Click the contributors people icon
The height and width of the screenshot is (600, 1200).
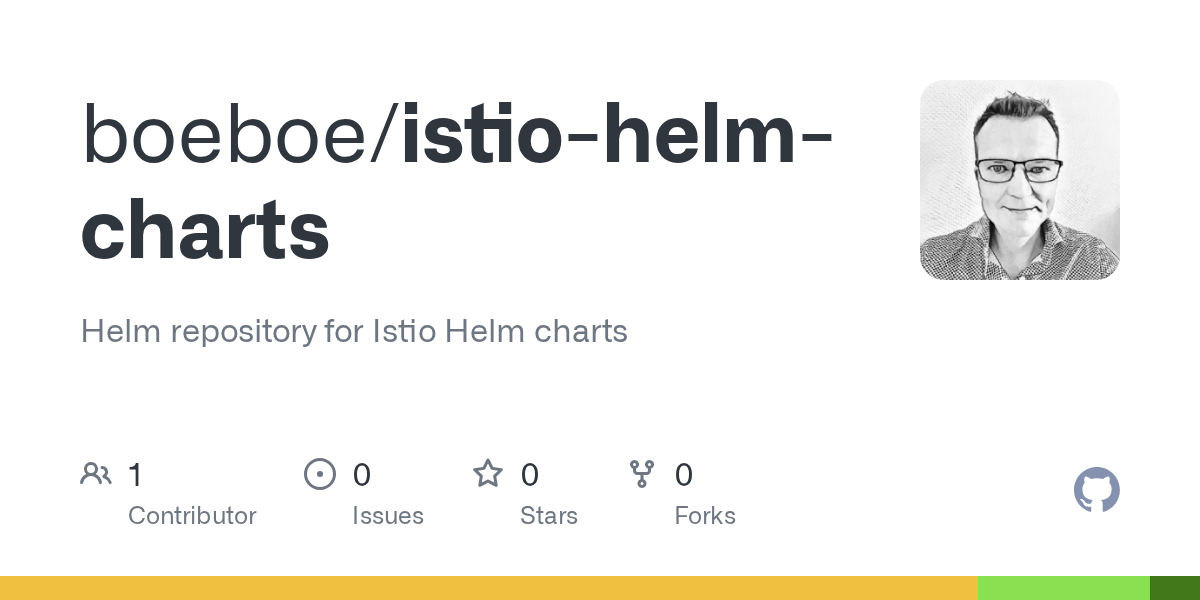click(96, 474)
